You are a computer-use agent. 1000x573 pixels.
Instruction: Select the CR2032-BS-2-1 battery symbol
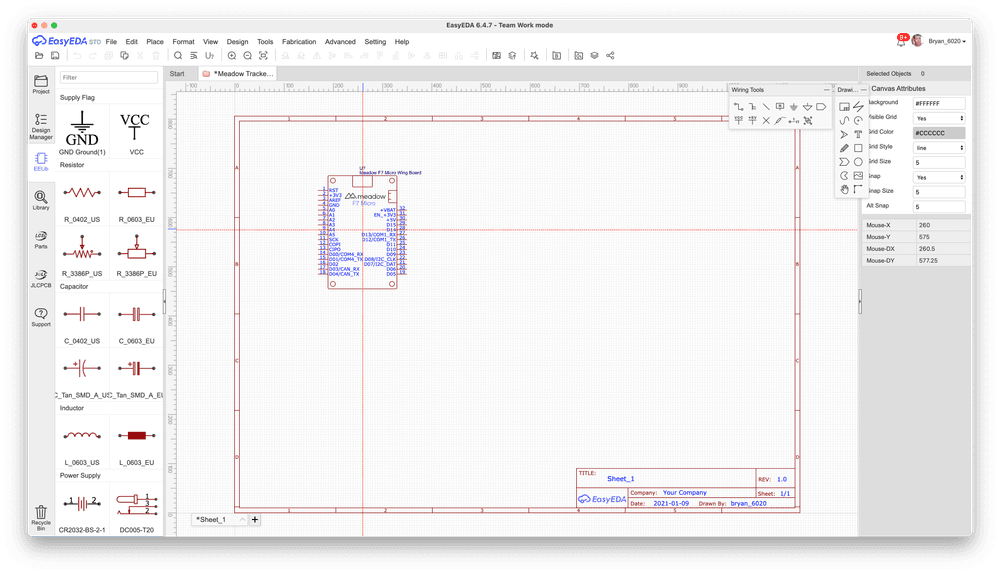[82, 510]
